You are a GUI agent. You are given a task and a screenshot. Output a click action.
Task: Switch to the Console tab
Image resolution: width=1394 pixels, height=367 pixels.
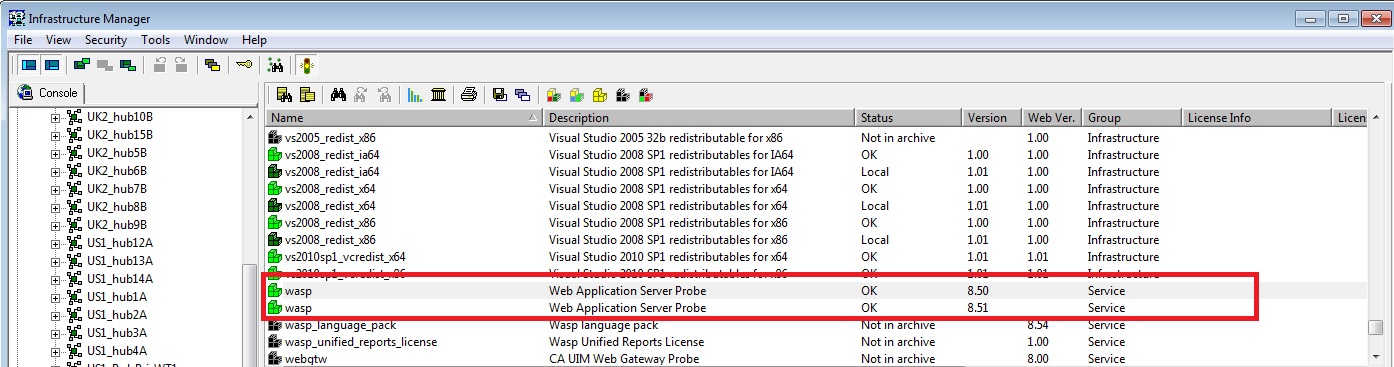pos(49,93)
